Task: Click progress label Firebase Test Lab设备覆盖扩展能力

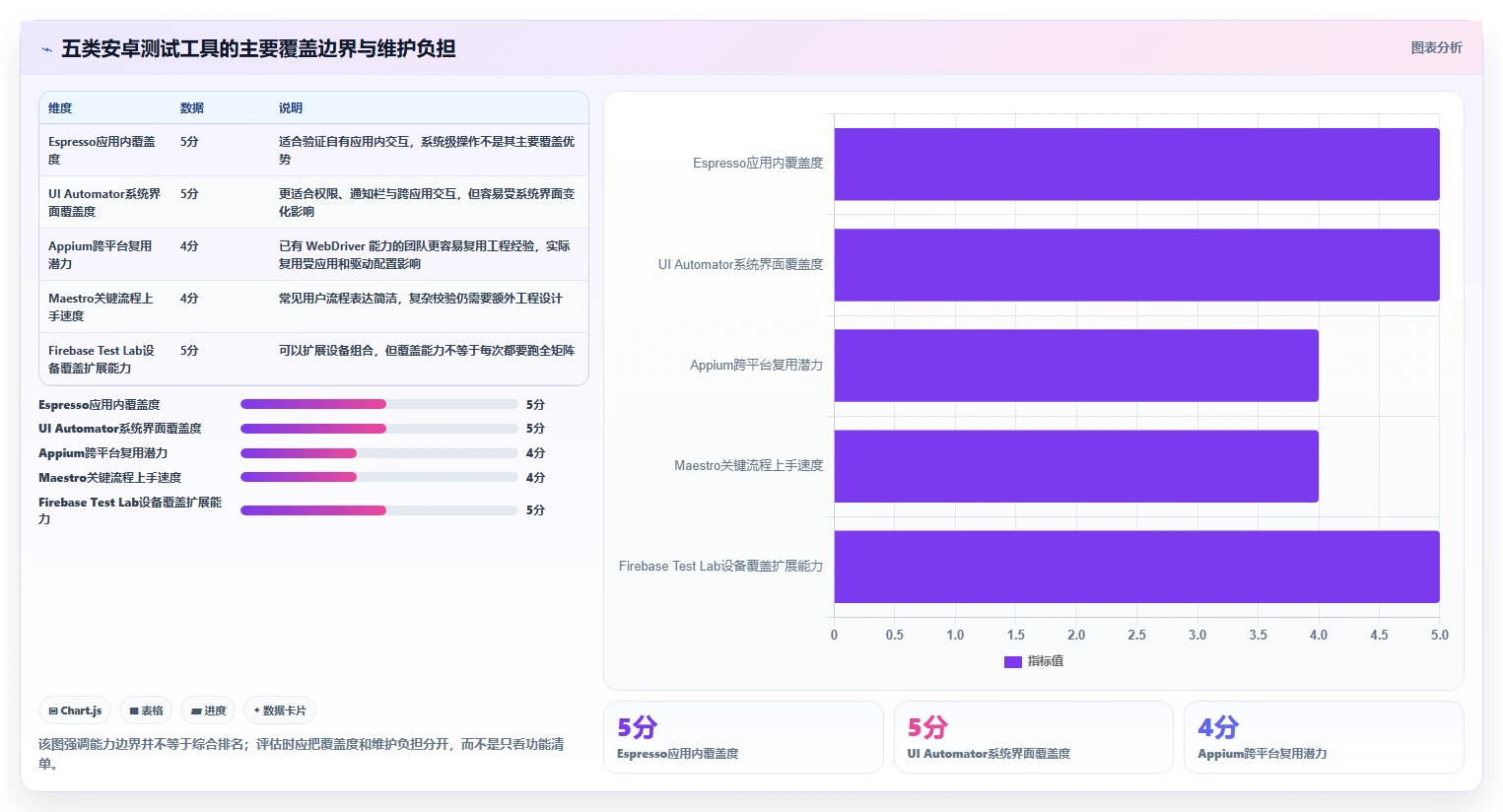Action: click(130, 510)
